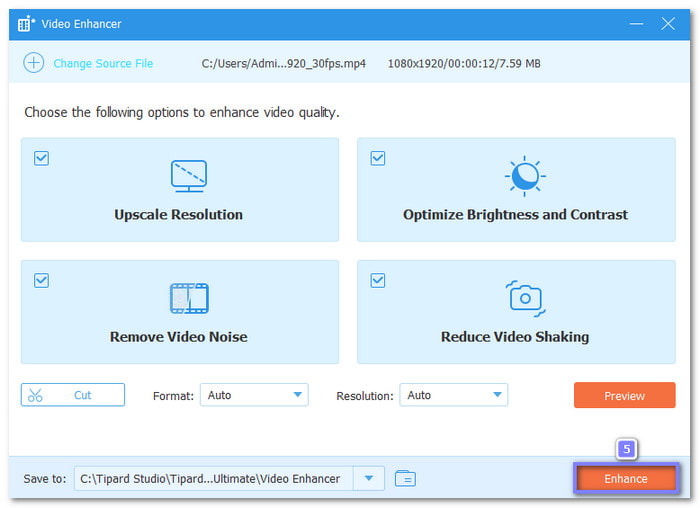This screenshot has width=700, height=508.
Task: Open the output folder via folder icon
Action: [404, 479]
